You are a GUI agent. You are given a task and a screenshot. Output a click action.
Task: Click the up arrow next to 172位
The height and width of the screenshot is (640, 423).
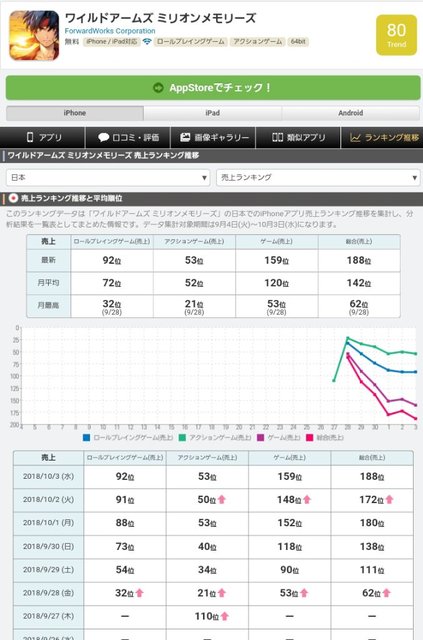click(390, 499)
